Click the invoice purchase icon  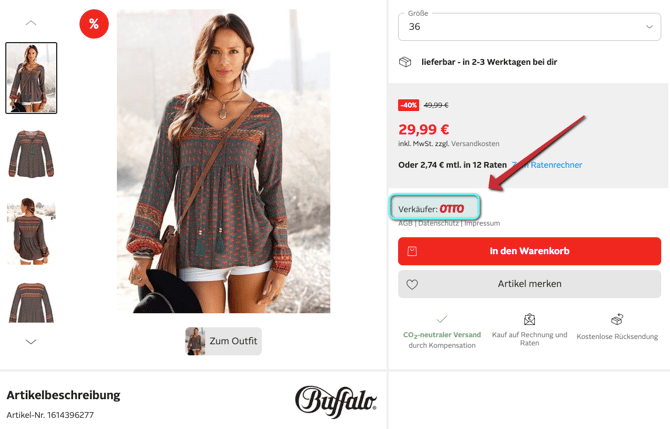click(x=529, y=319)
